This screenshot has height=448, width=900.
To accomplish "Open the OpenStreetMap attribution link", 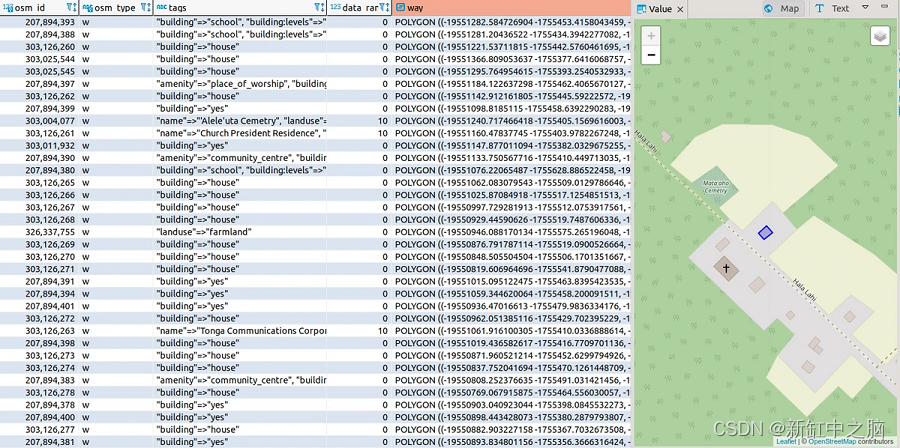I will pyautogui.click(x=834, y=442).
